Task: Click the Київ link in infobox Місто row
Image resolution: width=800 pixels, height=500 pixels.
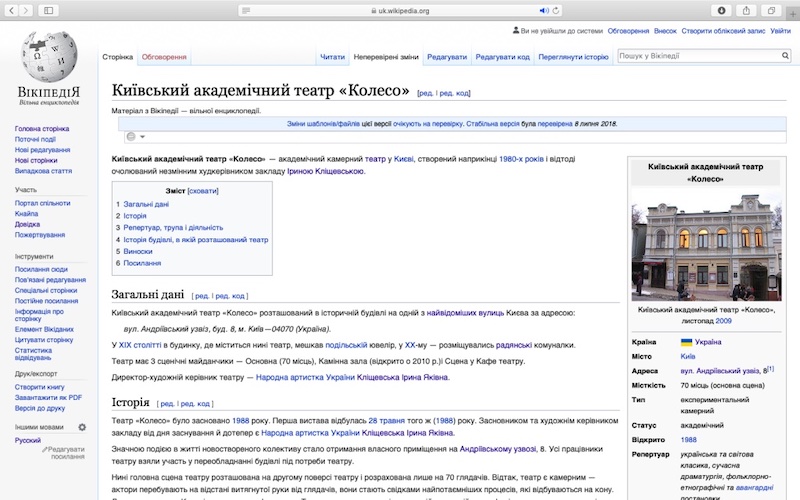Action: point(688,357)
